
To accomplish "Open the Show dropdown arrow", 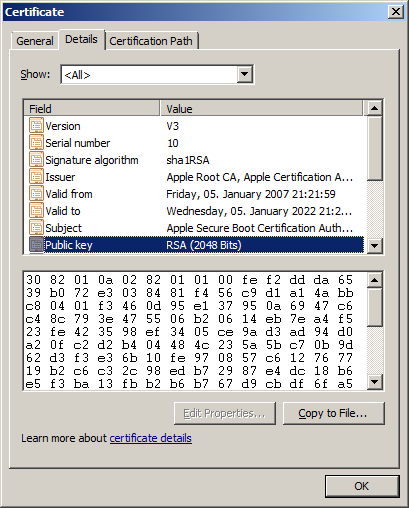I will coord(245,74).
